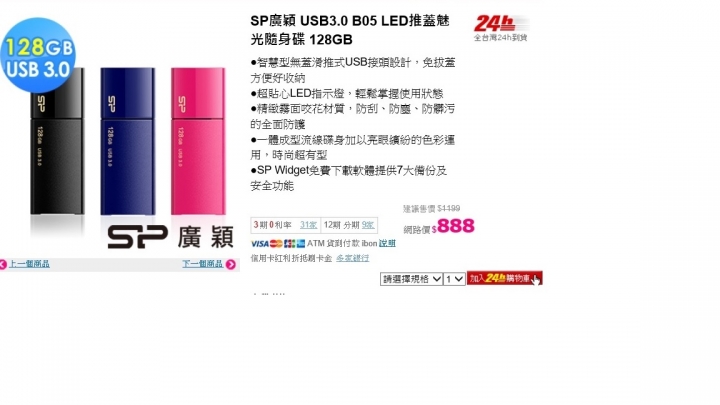Open the 多家銀行 credit card bonus link

pos(352,258)
